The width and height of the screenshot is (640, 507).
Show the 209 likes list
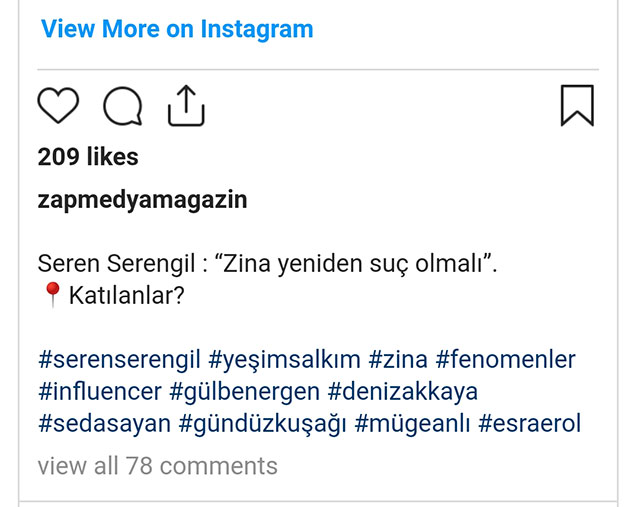coord(88,157)
